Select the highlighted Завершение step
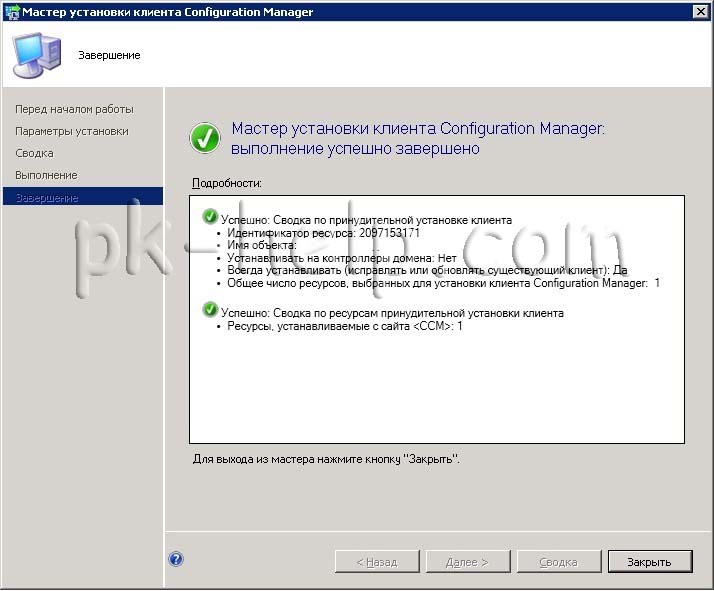 click(x=83, y=197)
